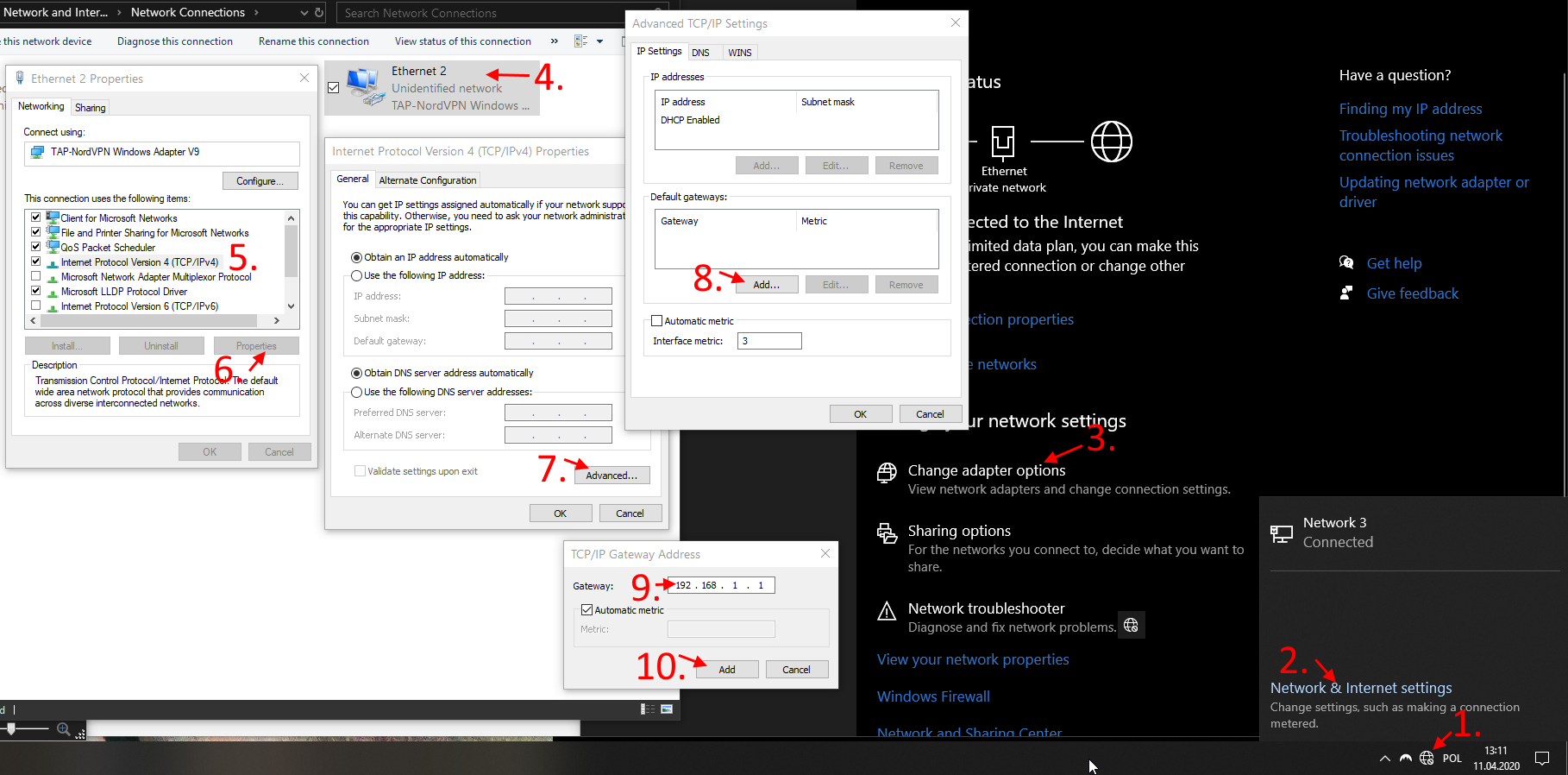Select 'Use the following IP address' radio button
Image resolution: width=1568 pixels, height=775 pixels.
coord(356,276)
